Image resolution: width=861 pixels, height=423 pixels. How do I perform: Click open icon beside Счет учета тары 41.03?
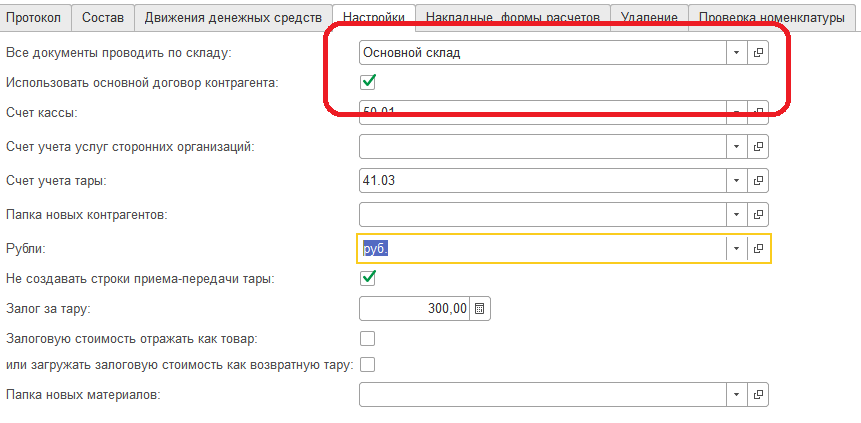pos(758,181)
